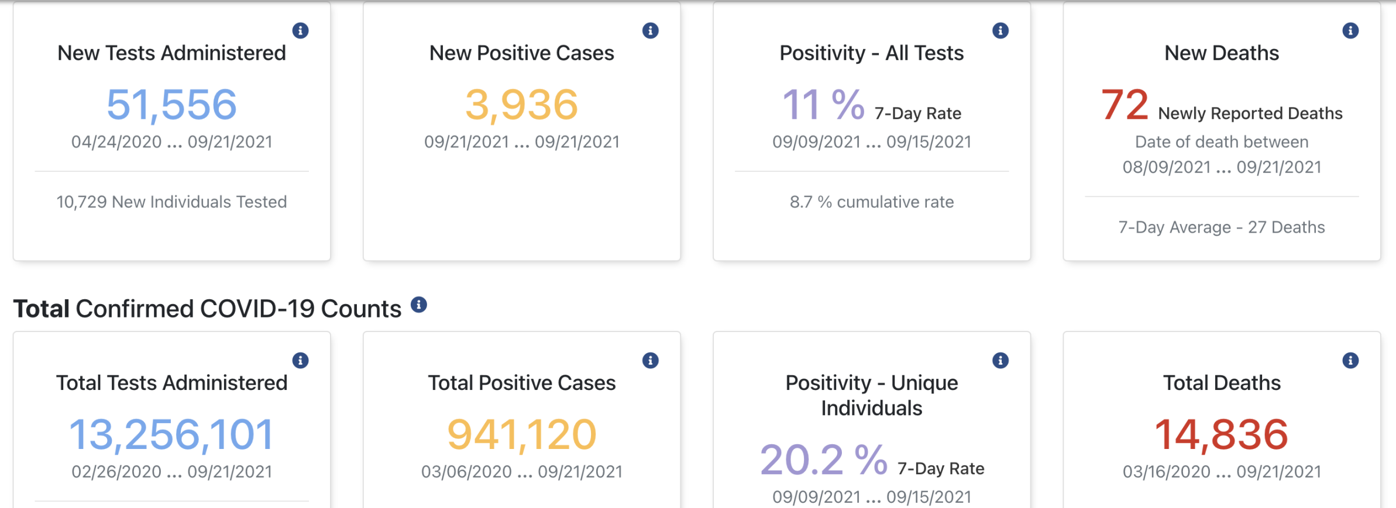Image resolution: width=1396 pixels, height=508 pixels.
Task: Click the 20.2 % unique individuals rate
Action: point(823,461)
